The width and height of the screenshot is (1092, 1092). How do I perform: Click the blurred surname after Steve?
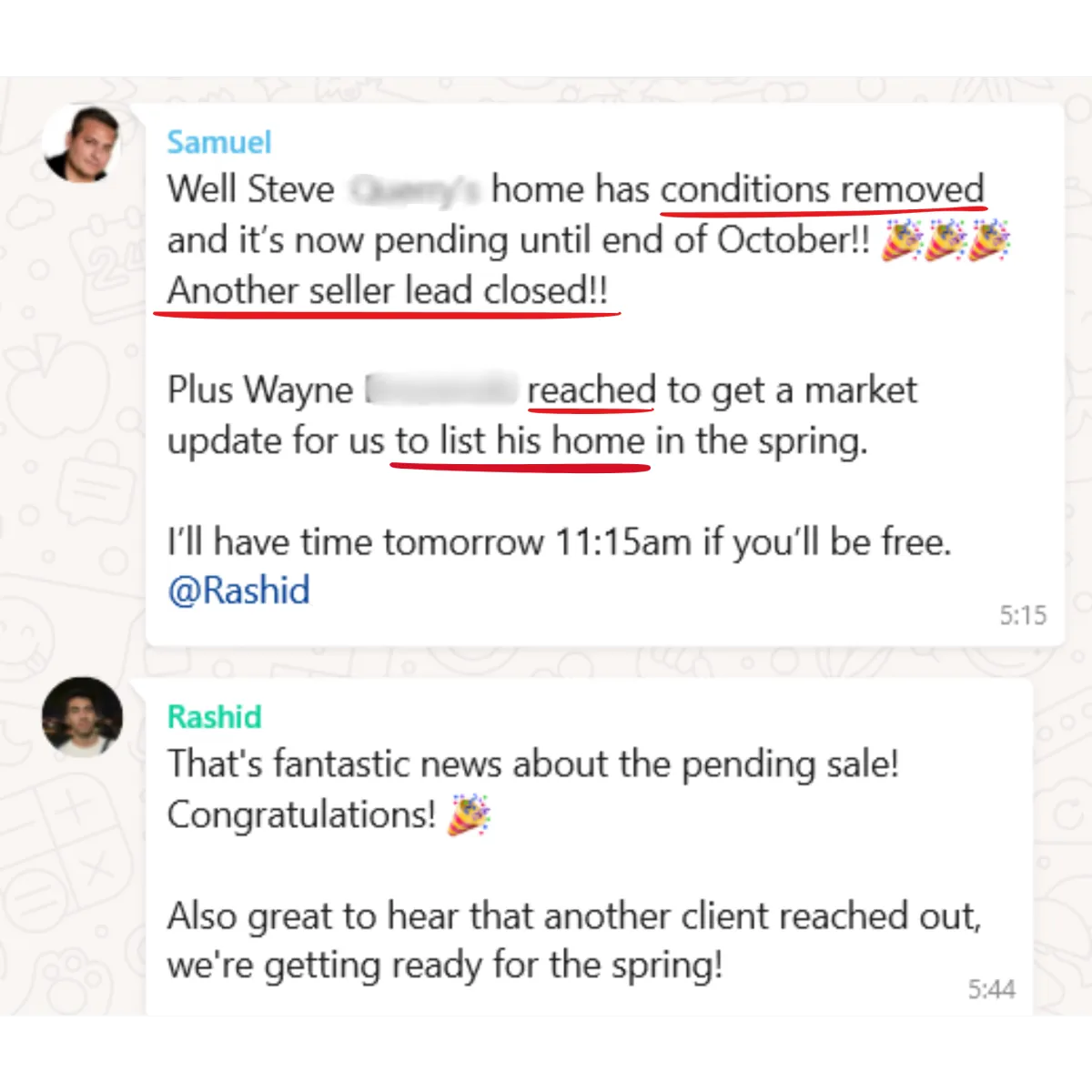point(415,190)
